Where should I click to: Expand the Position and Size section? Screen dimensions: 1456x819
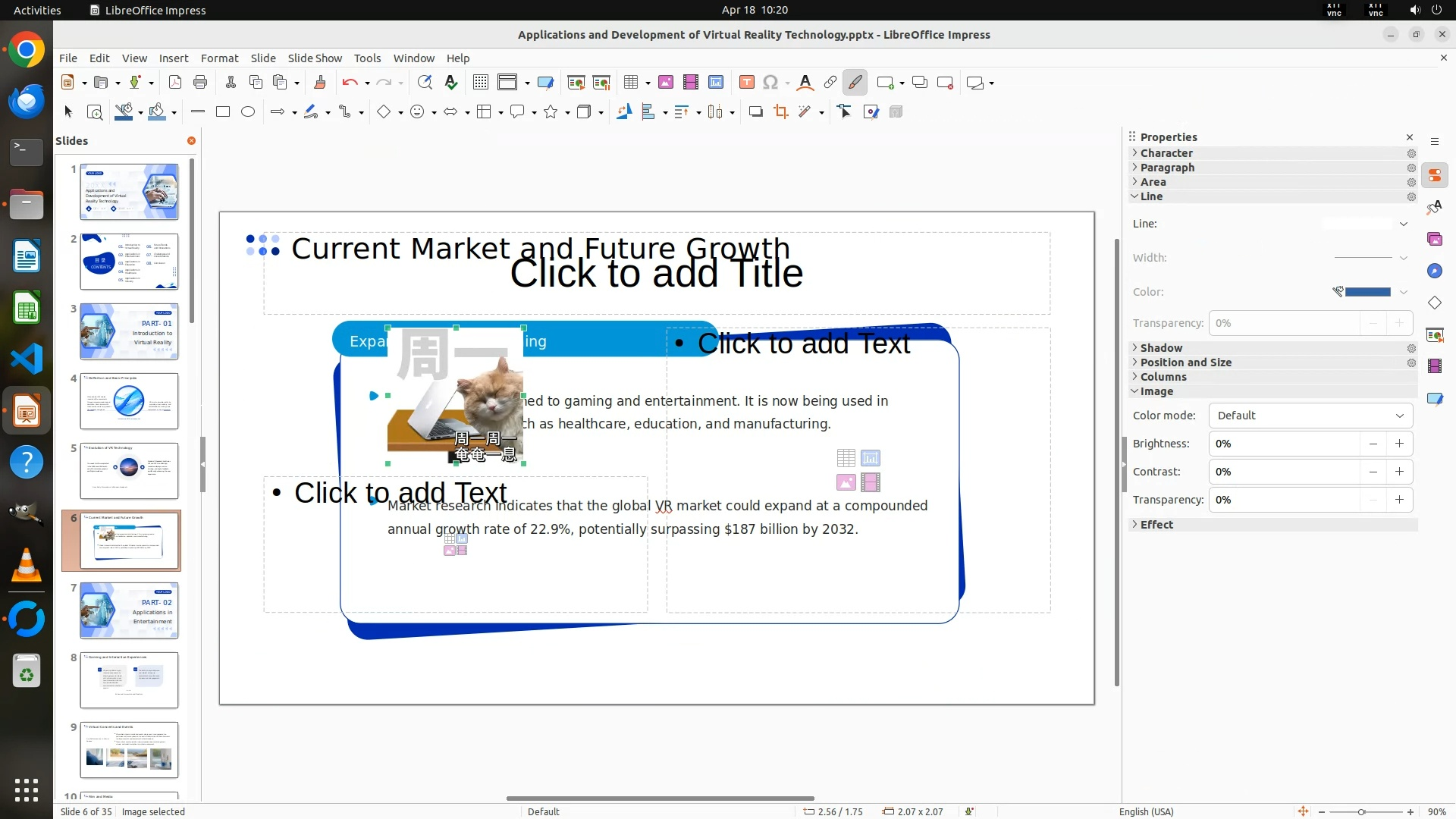1185,362
